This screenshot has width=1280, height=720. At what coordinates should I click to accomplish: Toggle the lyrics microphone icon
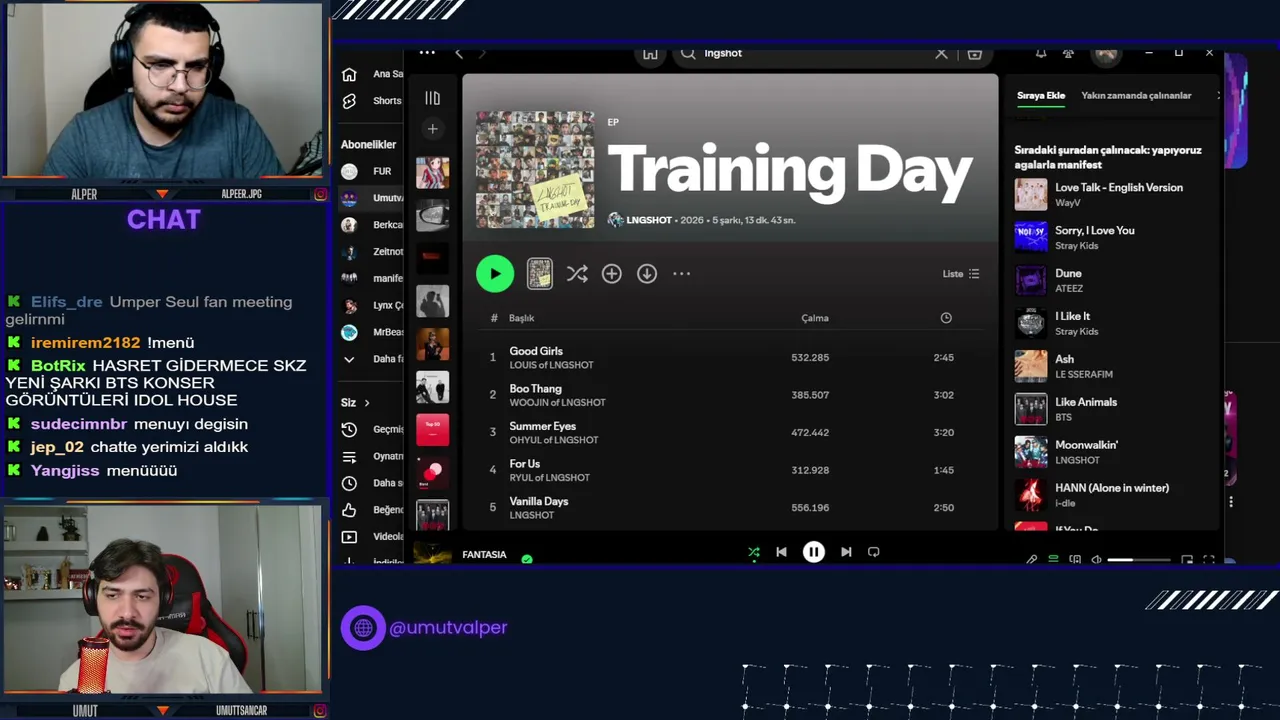[1032, 560]
